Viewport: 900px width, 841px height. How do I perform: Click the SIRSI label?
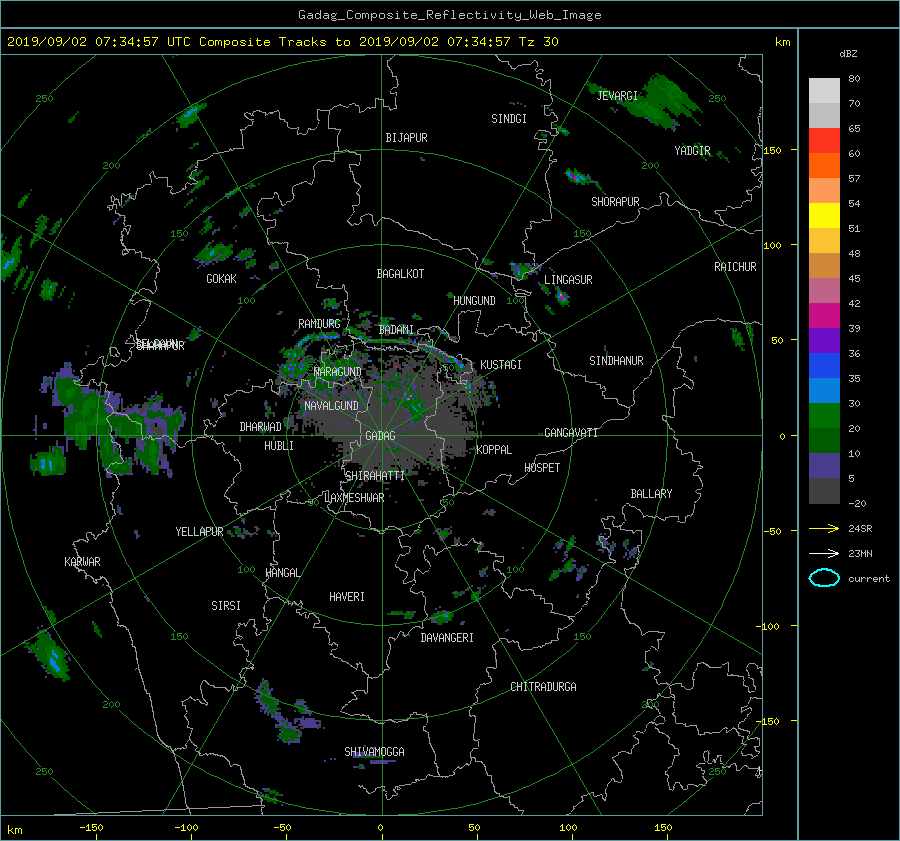click(x=226, y=606)
